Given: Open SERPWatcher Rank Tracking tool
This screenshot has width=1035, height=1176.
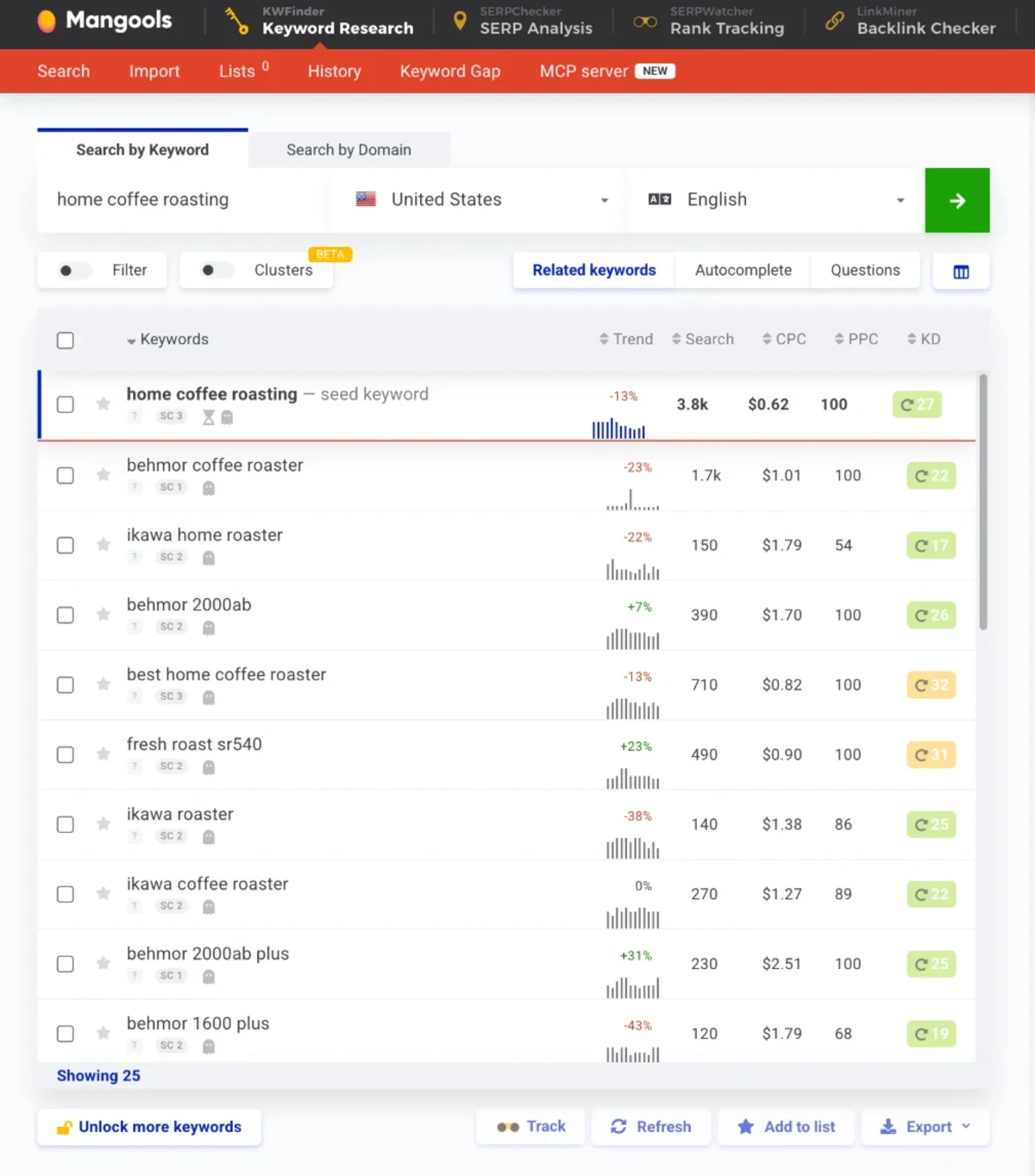Looking at the screenshot, I should [709, 21].
